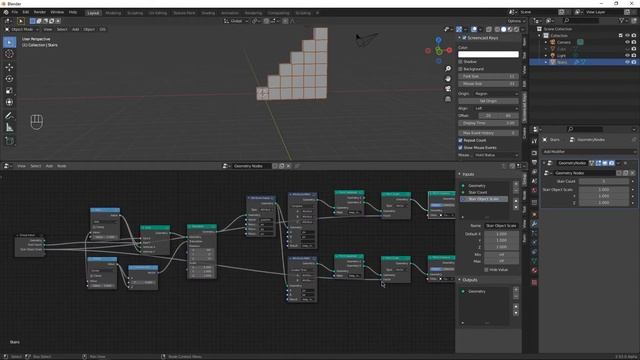This screenshot has height=360, width=640.
Task: Enable the Background checkbox
Action: [x=460, y=69]
